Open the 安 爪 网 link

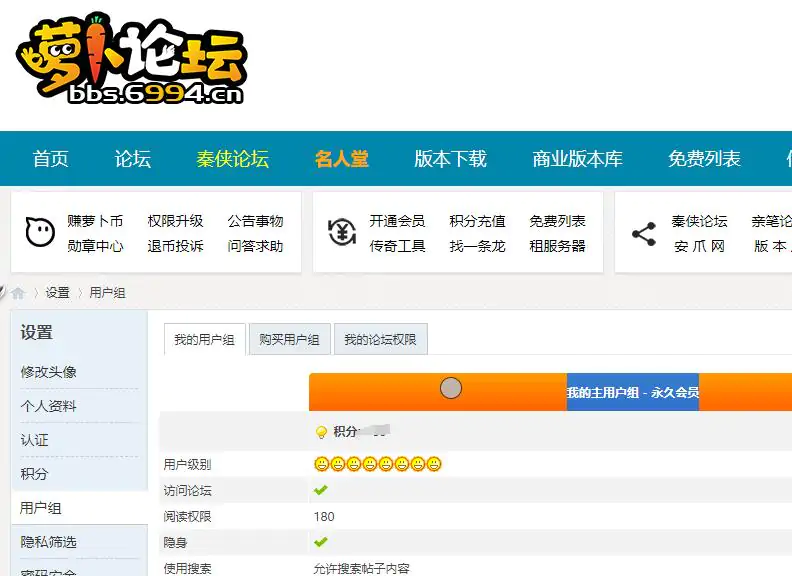point(699,246)
